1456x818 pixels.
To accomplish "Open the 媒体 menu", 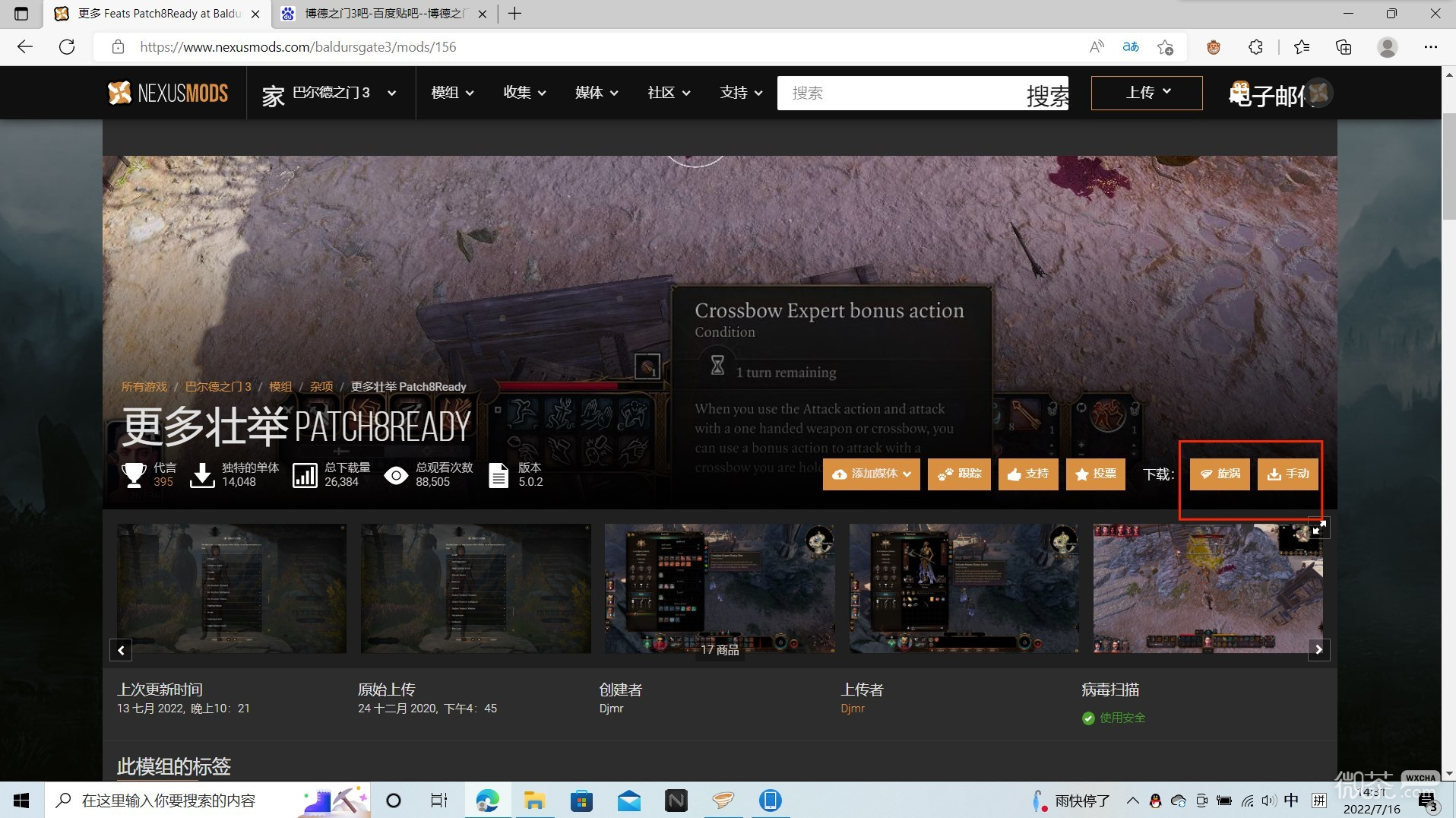I will [x=597, y=93].
